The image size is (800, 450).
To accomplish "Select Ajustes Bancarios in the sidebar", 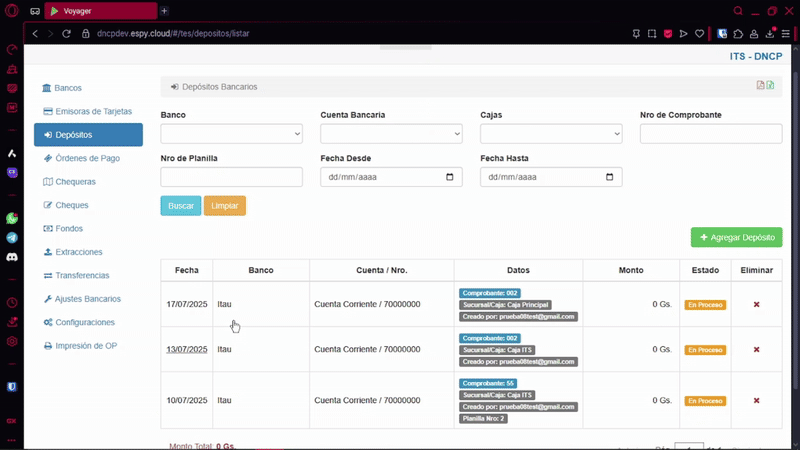I will 88,299.
